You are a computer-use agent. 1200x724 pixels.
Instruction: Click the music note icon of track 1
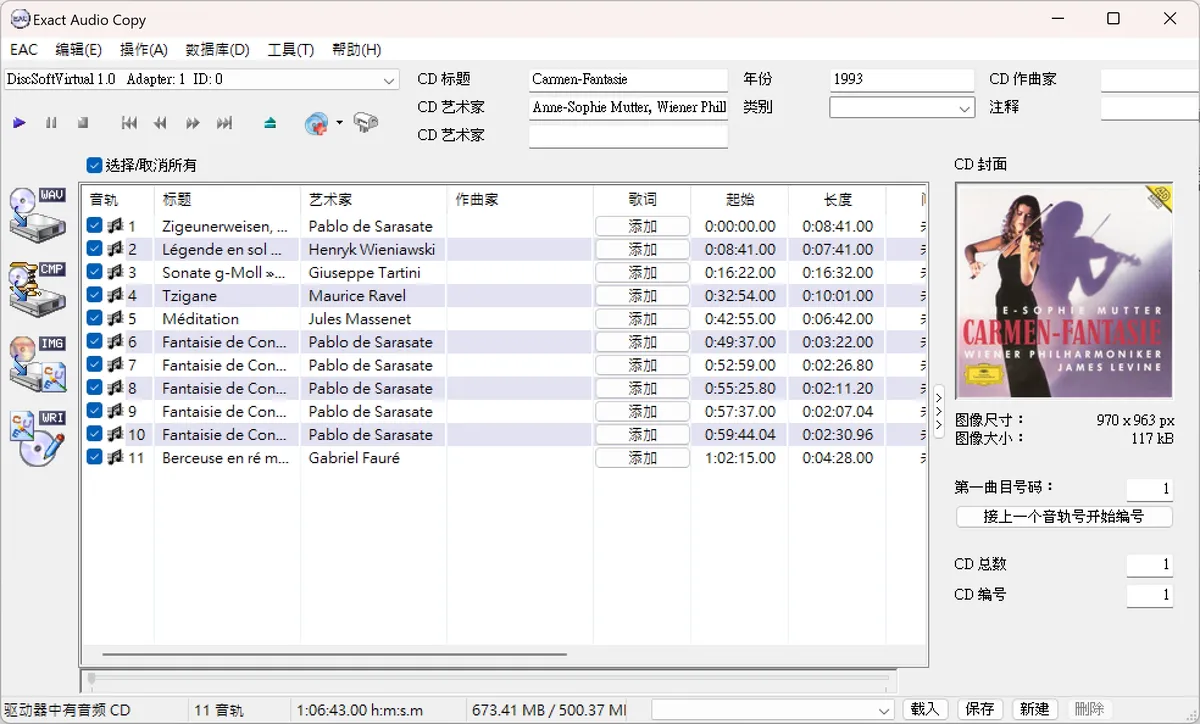[x=115, y=226]
